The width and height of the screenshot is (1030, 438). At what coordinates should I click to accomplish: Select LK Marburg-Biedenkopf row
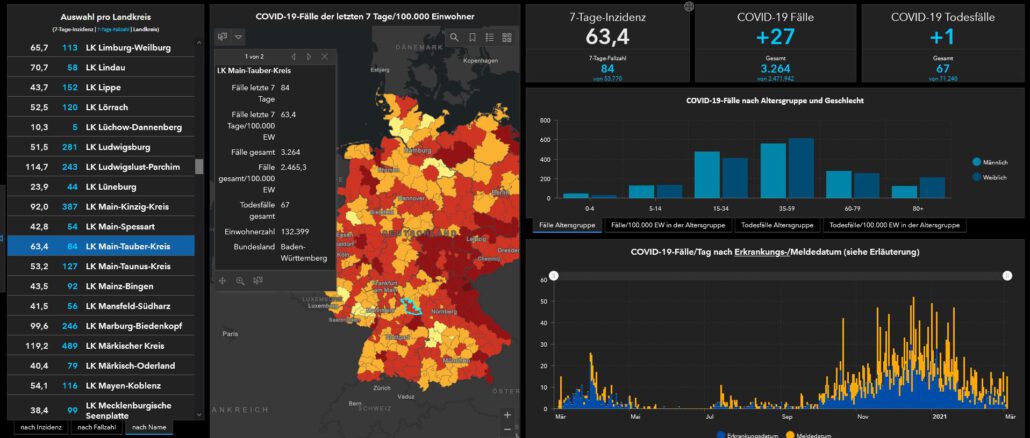101,326
